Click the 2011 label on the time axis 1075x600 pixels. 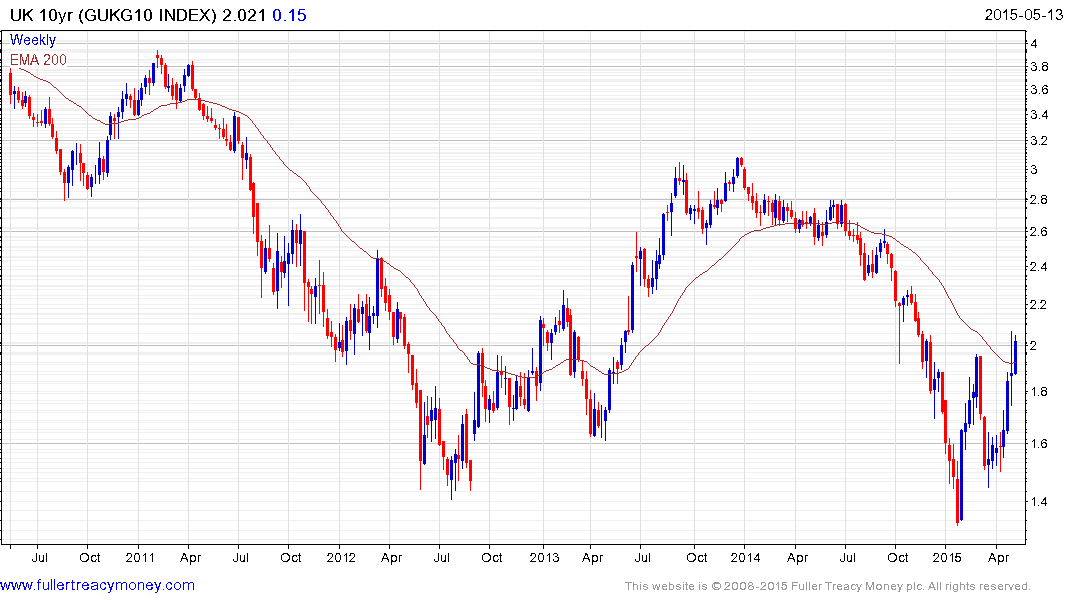pos(140,556)
